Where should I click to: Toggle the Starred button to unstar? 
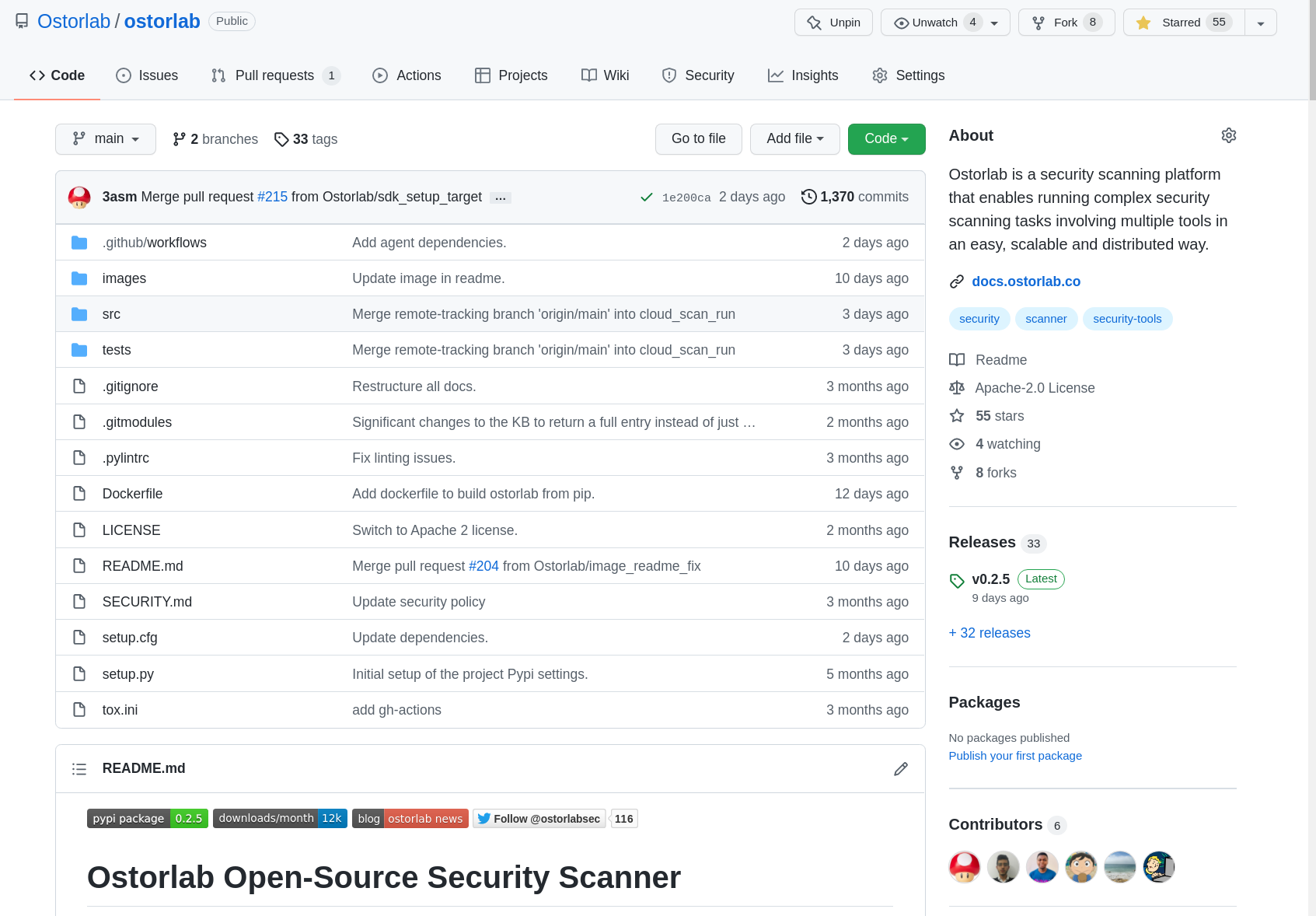tap(1185, 23)
